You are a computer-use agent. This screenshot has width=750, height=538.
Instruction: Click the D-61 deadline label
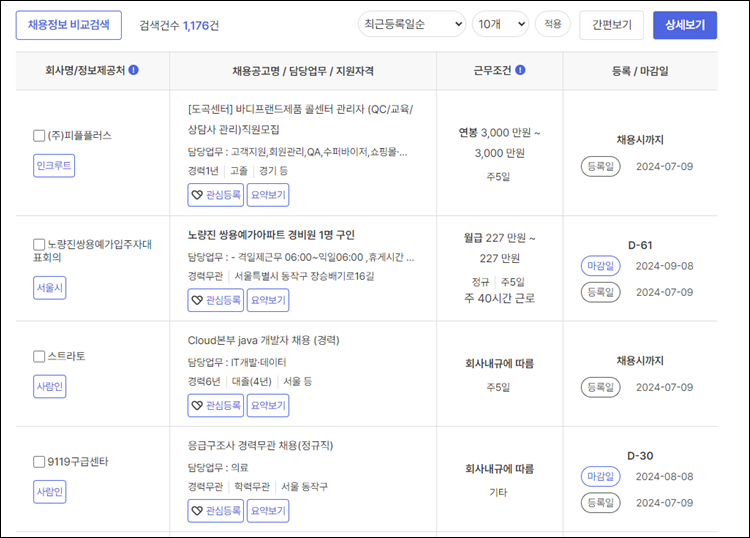click(x=640, y=245)
